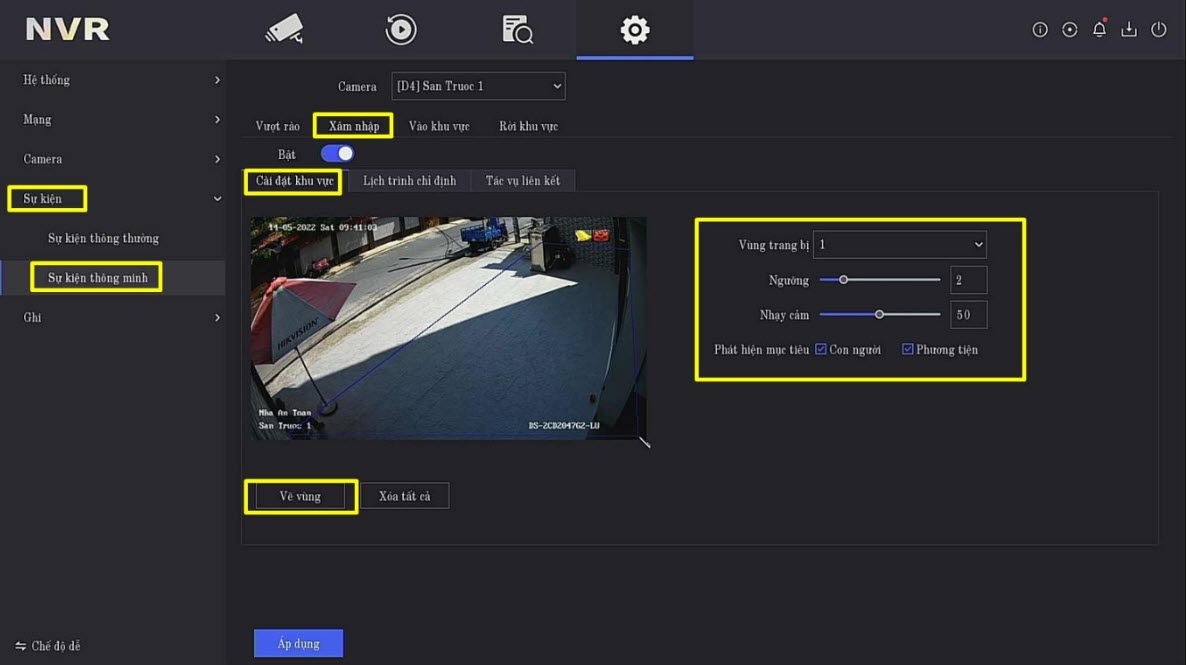This screenshot has width=1187, height=665.
Task: Adjust the Nhạy cảm sensitivity slider
Action: click(879, 314)
